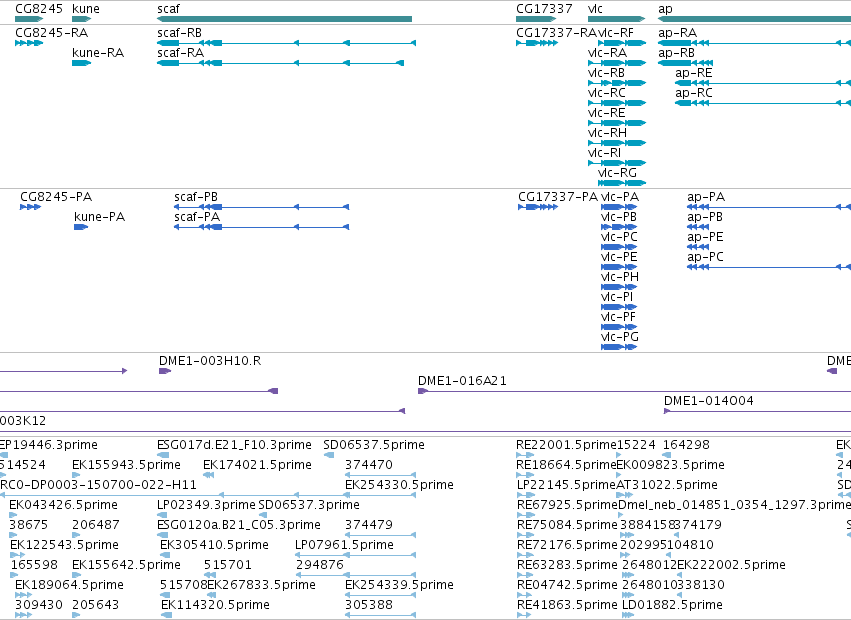851x620 pixels.
Task: Select protein vlc-PF
Action: 619,327
